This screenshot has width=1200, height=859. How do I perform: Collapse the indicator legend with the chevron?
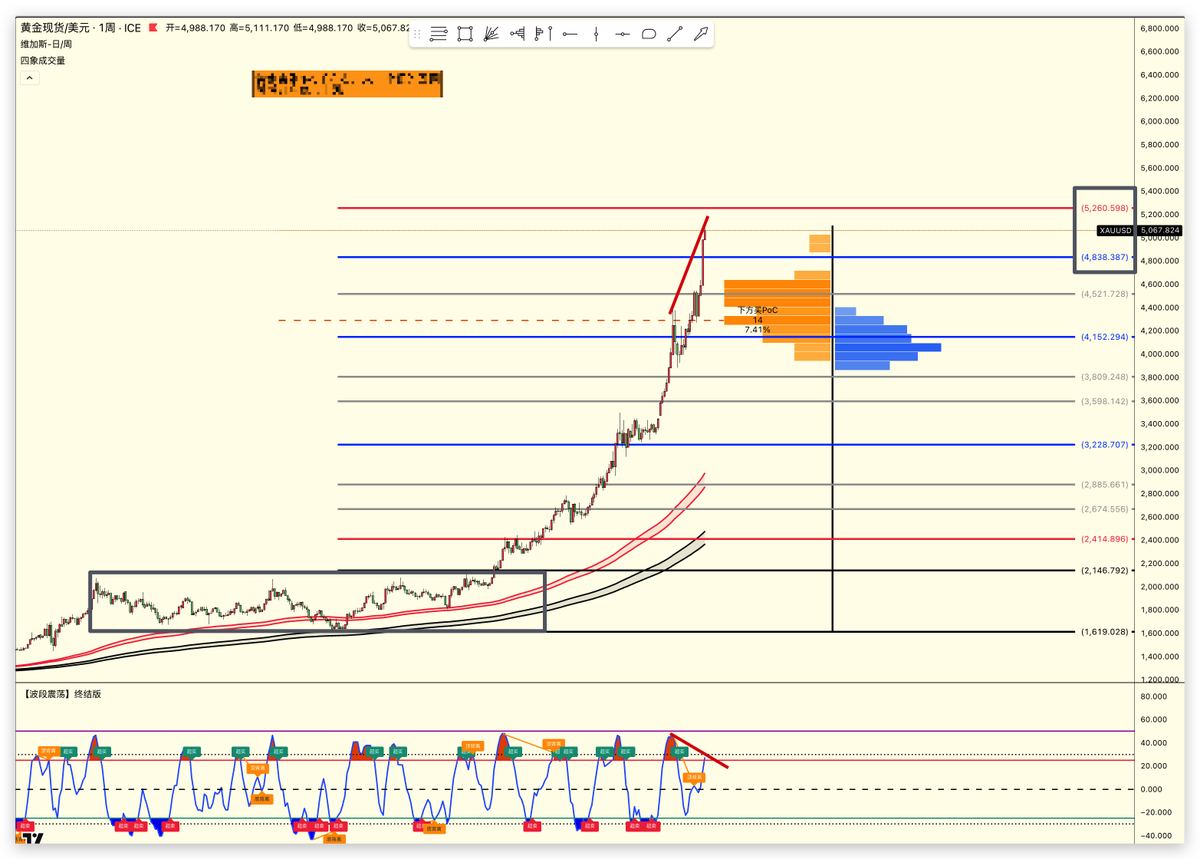[30, 77]
